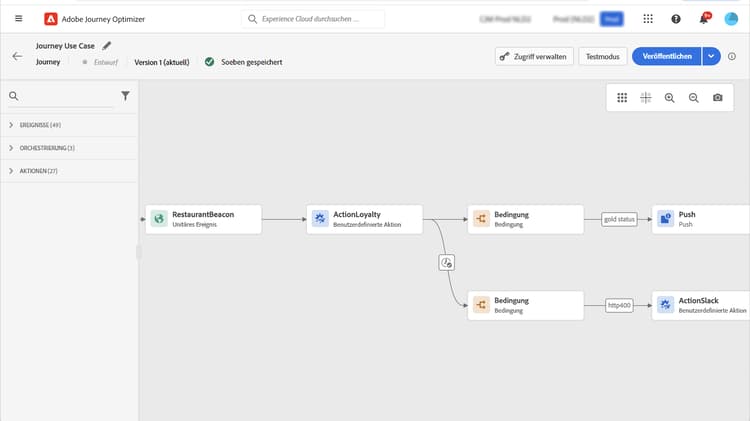Open the apps switcher grid in the header
Screen dimensions: 750x421
point(648,19)
